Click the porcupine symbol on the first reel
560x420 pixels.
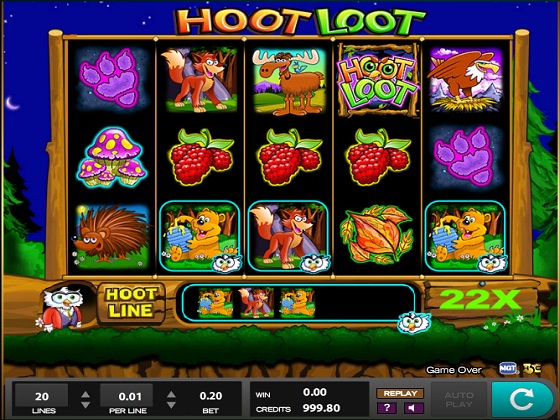click(111, 236)
